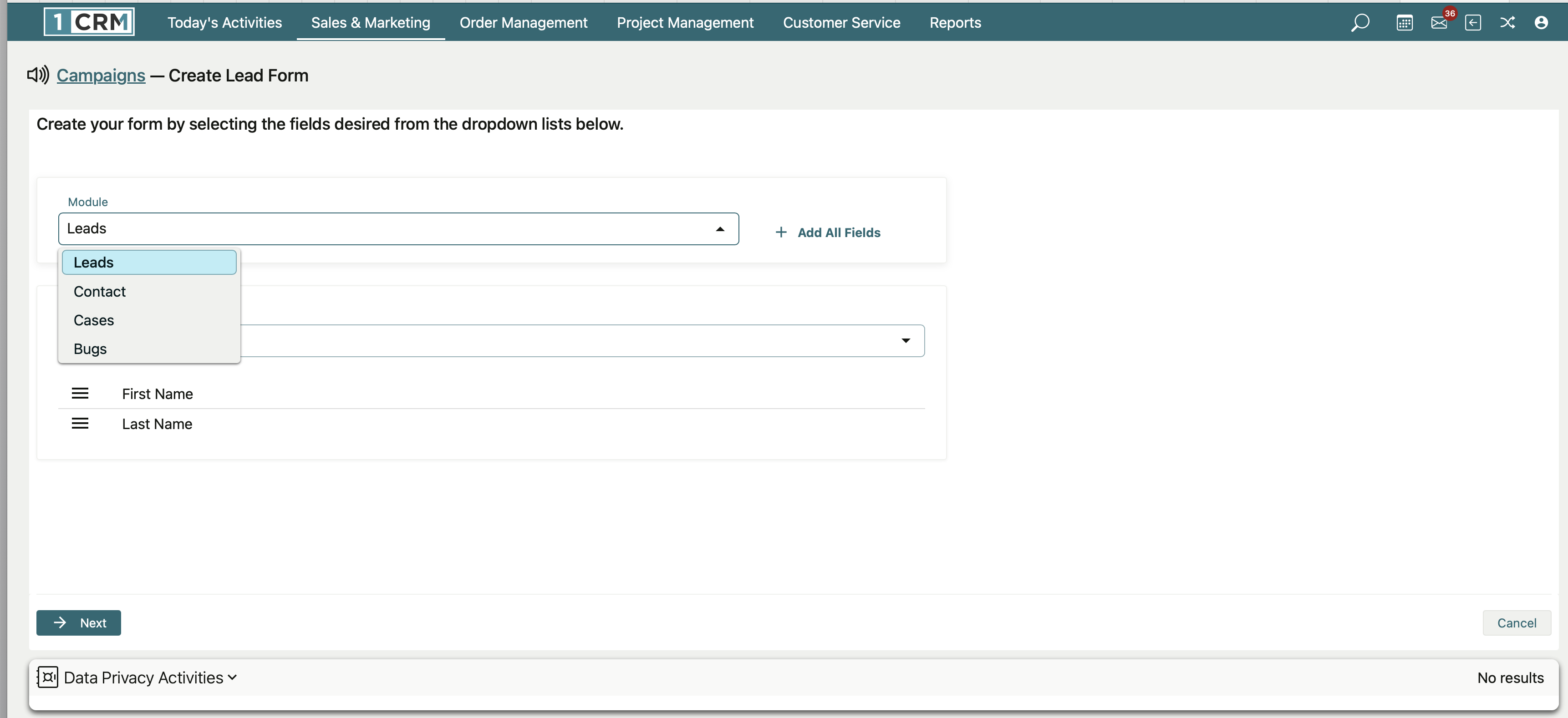1568x718 pixels.
Task: Click the mail notification badge 36
Action: (x=1450, y=13)
